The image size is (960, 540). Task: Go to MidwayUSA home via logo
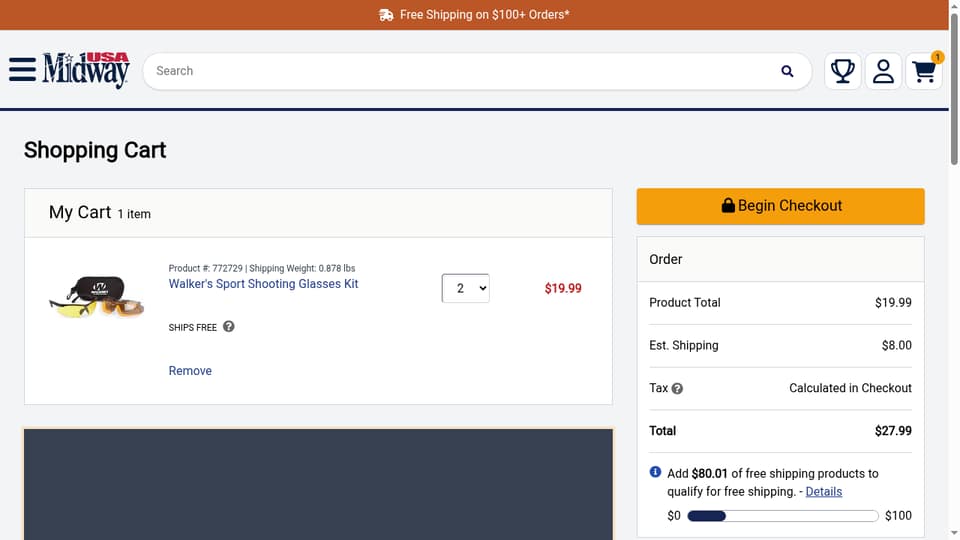pos(86,70)
